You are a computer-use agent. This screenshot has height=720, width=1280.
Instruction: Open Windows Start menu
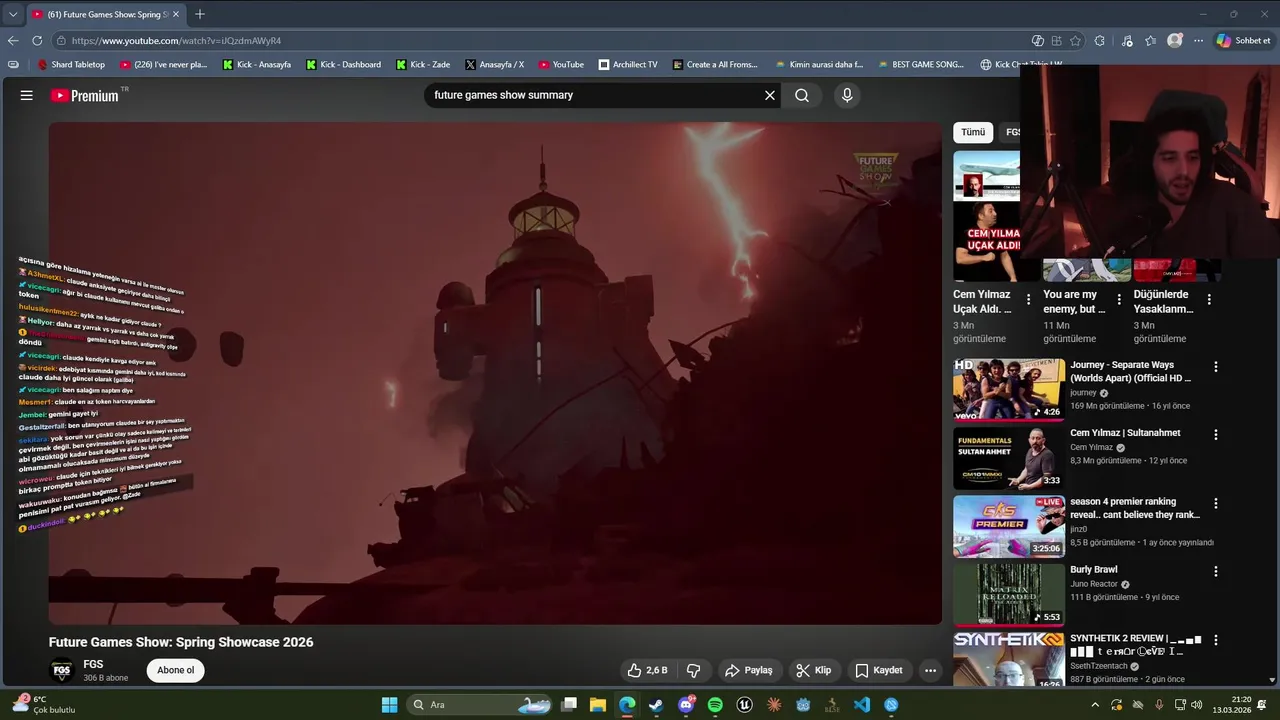tap(389, 705)
